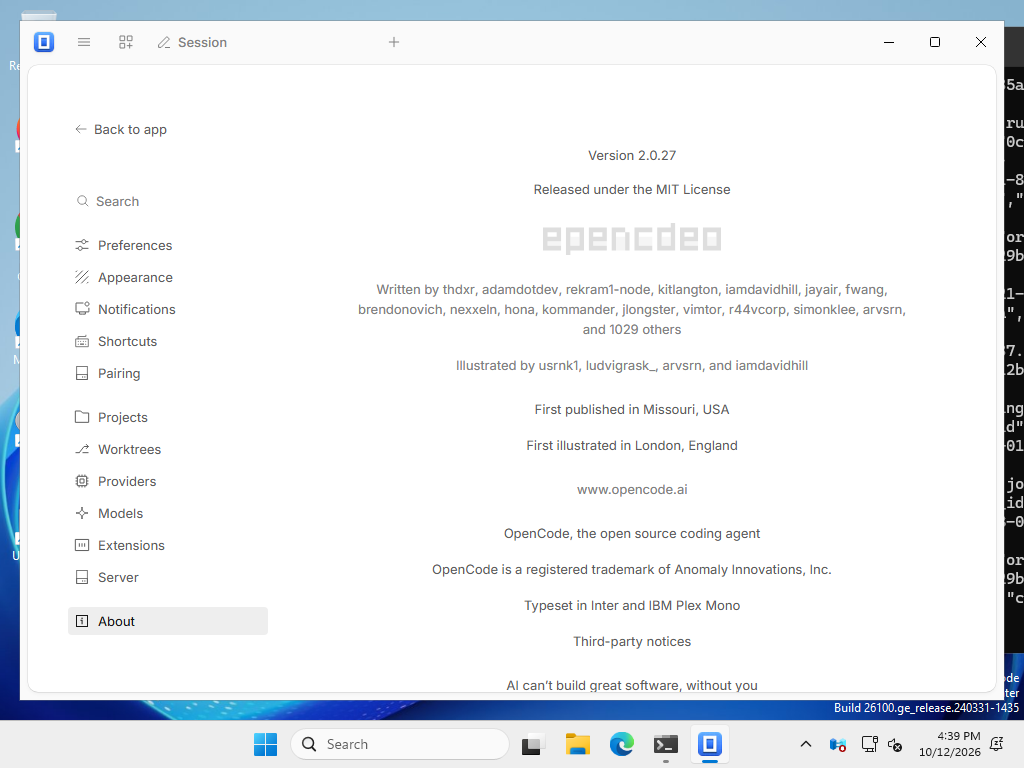Screen dimensions: 1024x768
Task: Click the Worktrees branch icon
Action: coord(82,449)
